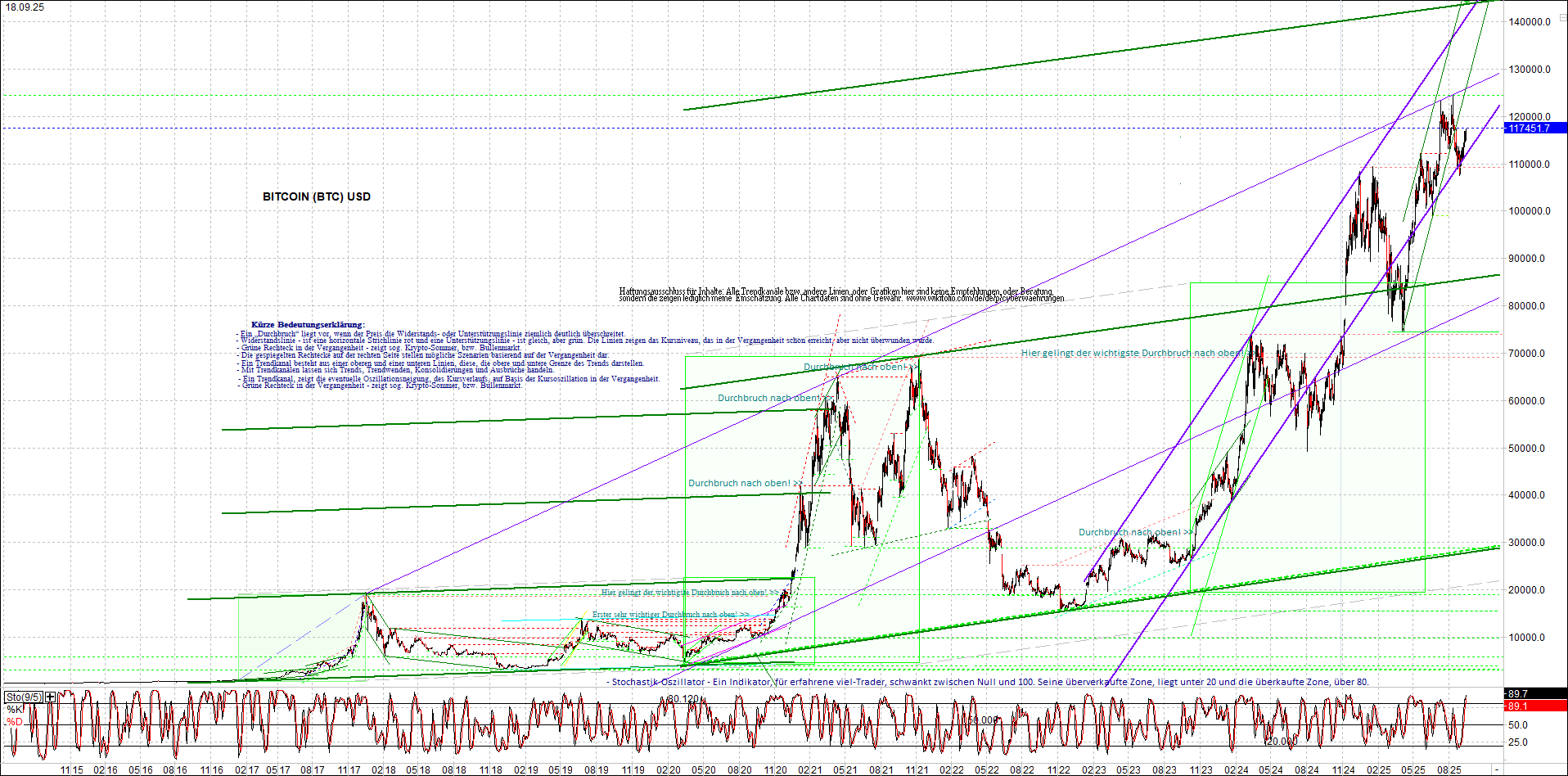Select the blue 117451.7 current price tag
Image resolution: width=1568 pixels, height=776 pixels.
click(1535, 128)
